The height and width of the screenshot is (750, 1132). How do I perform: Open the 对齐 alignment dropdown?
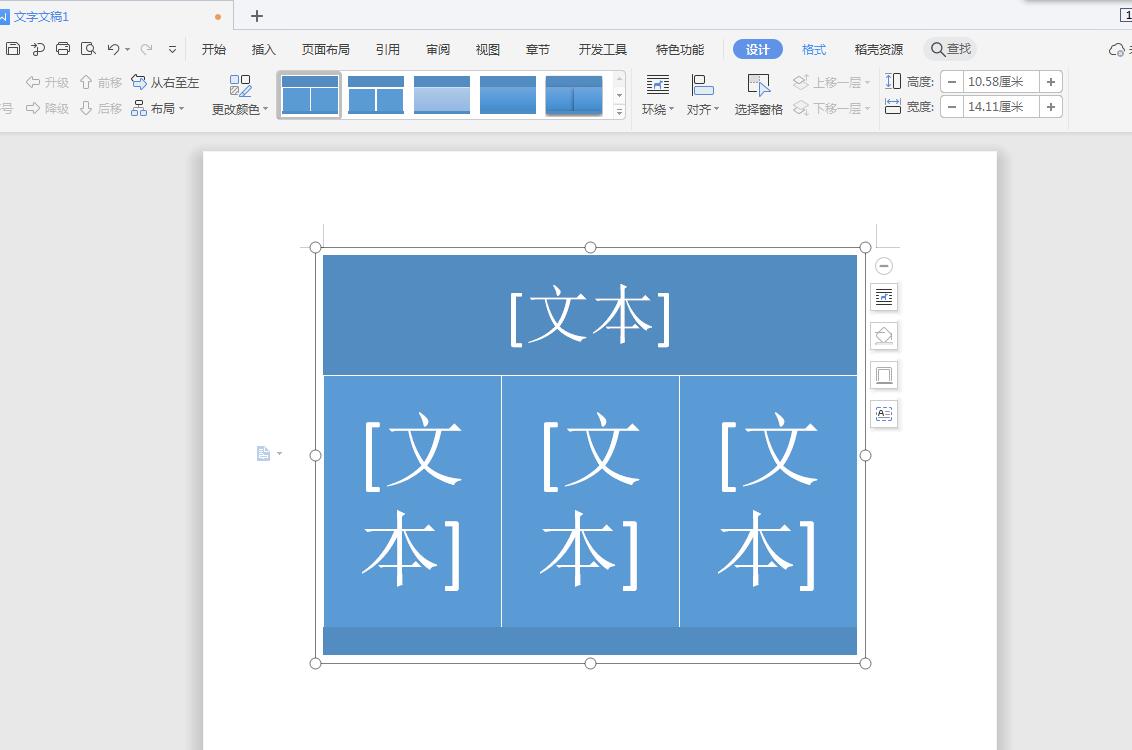click(x=703, y=95)
